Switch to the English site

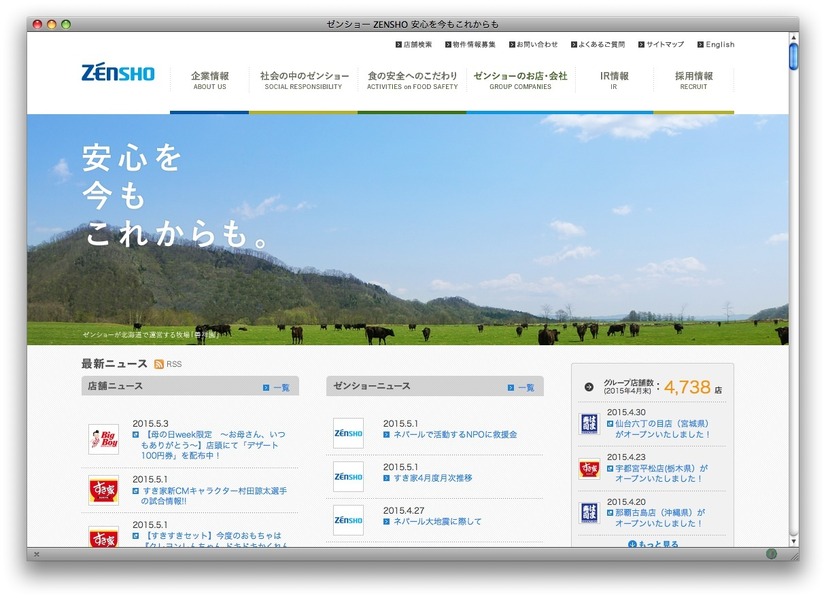coord(716,45)
